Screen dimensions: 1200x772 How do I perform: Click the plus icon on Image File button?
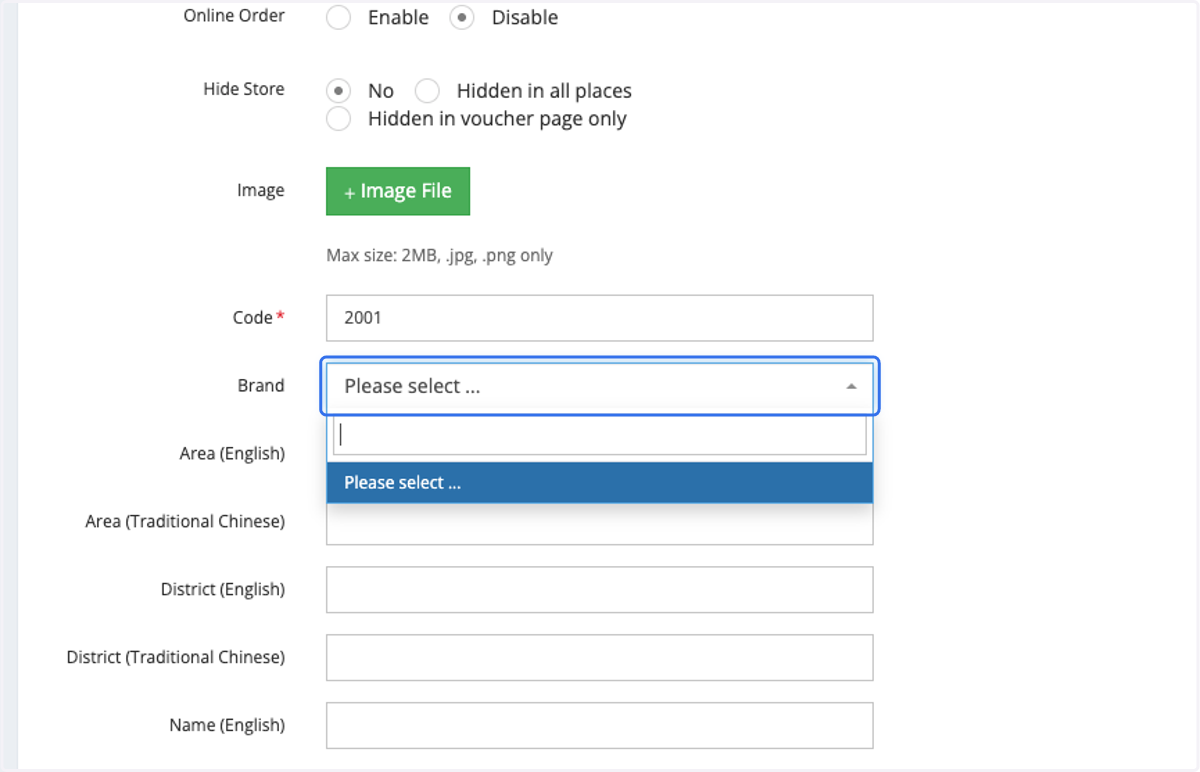point(349,193)
